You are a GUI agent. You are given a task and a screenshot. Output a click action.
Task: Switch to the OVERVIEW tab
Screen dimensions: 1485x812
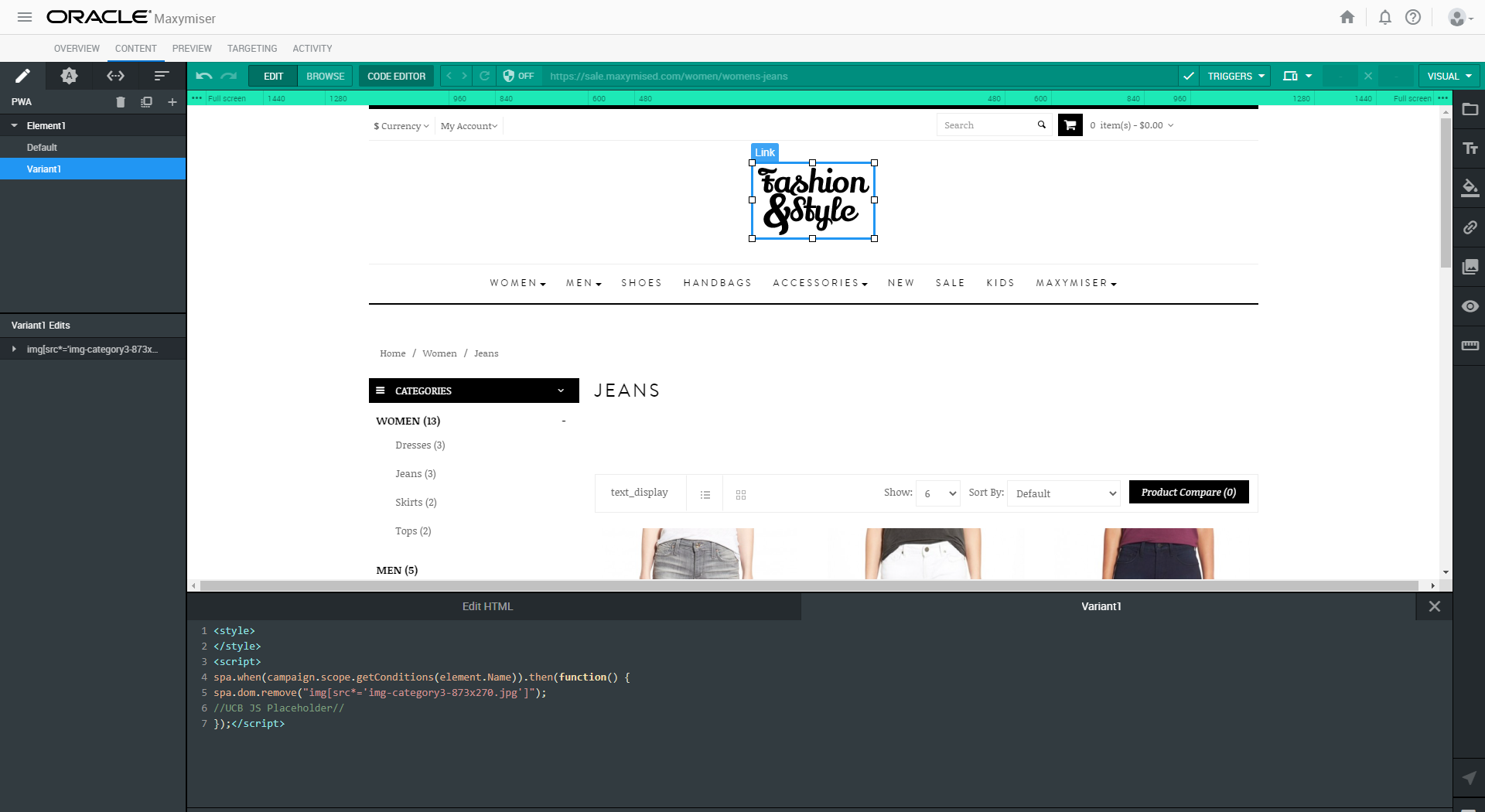coord(77,48)
